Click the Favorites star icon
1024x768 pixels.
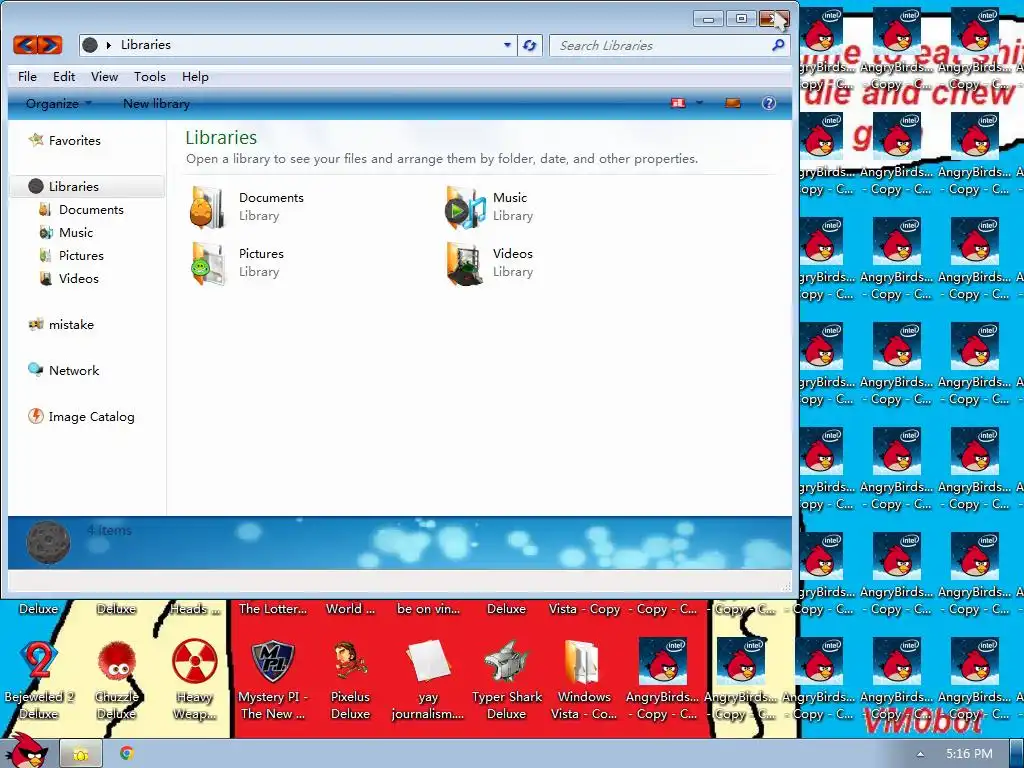(36, 140)
